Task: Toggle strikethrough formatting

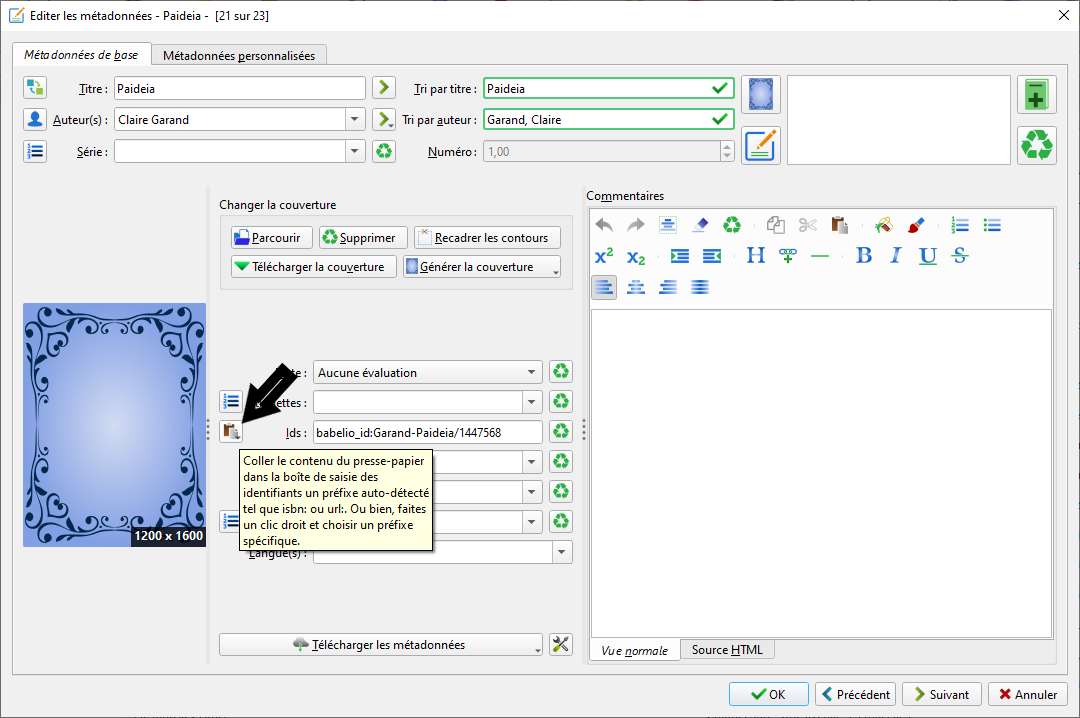Action: [x=959, y=256]
